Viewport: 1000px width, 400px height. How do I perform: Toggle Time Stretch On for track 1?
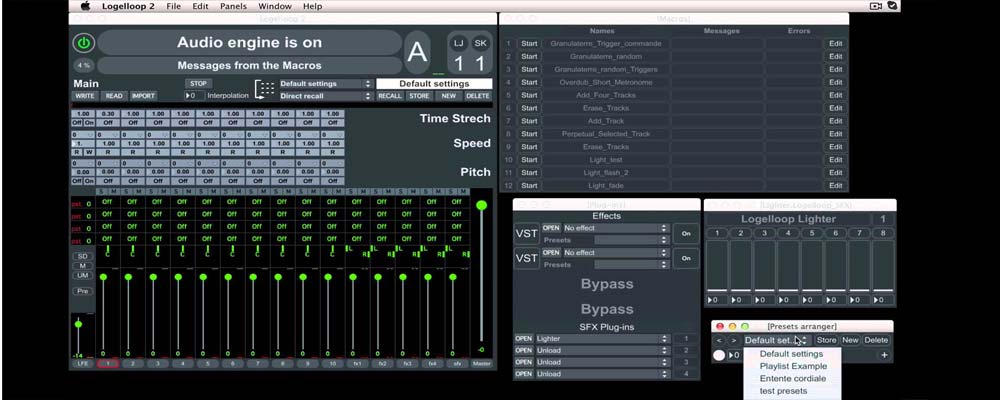pos(89,122)
